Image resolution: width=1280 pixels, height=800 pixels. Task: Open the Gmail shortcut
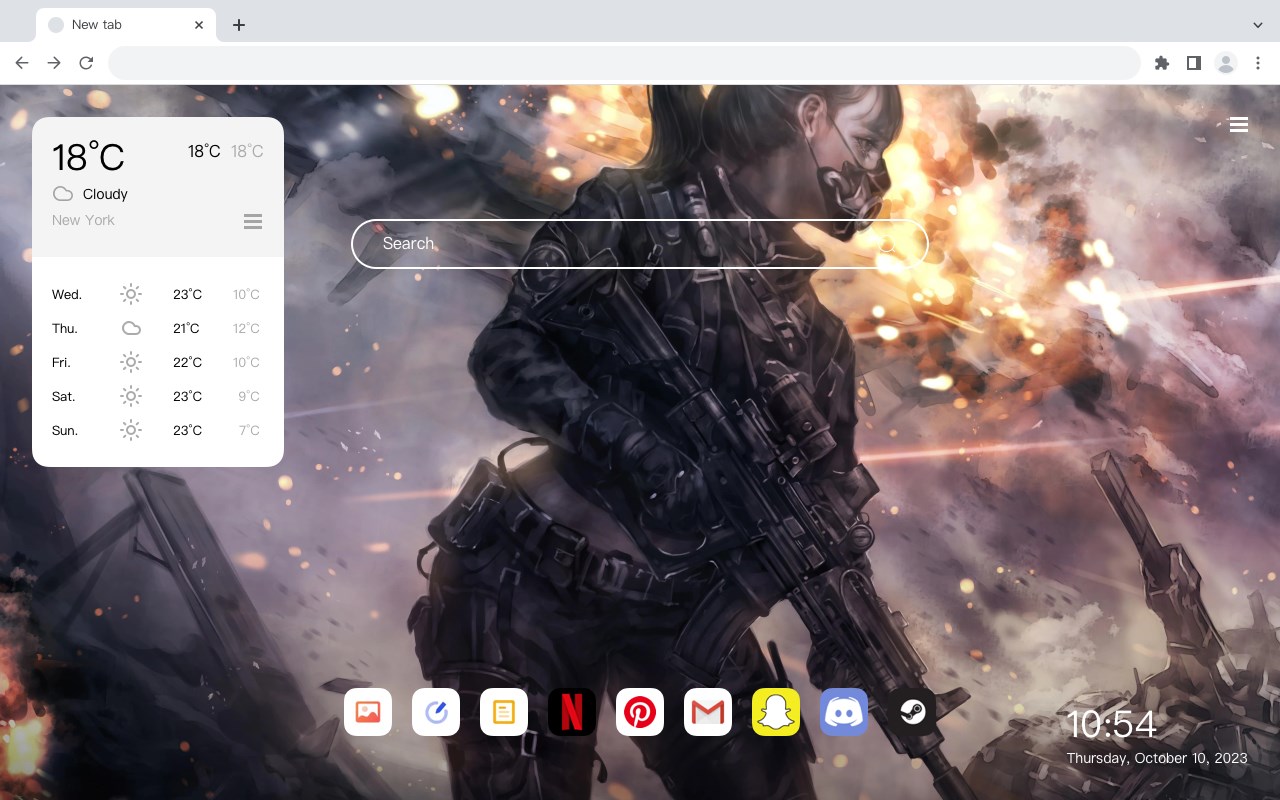708,712
